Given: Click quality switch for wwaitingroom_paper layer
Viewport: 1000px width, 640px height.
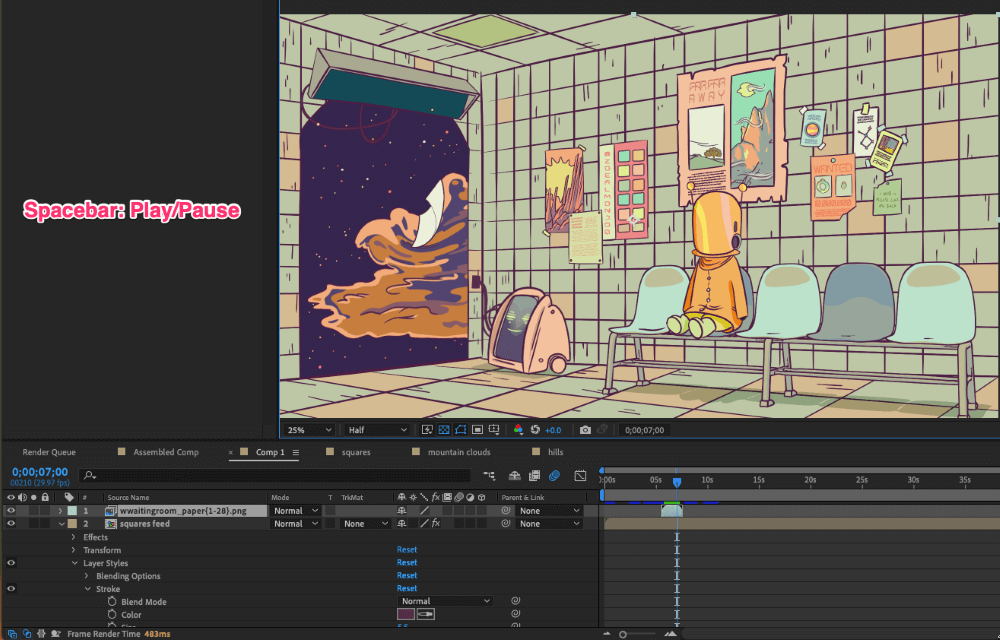Looking at the screenshot, I should pyautogui.click(x=425, y=511).
